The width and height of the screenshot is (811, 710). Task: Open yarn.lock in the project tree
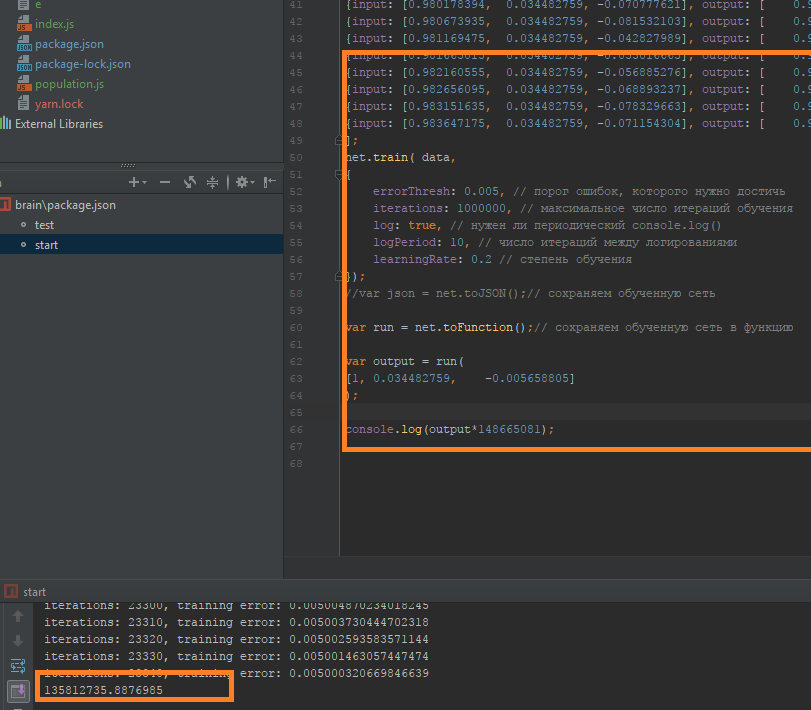point(59,104)
